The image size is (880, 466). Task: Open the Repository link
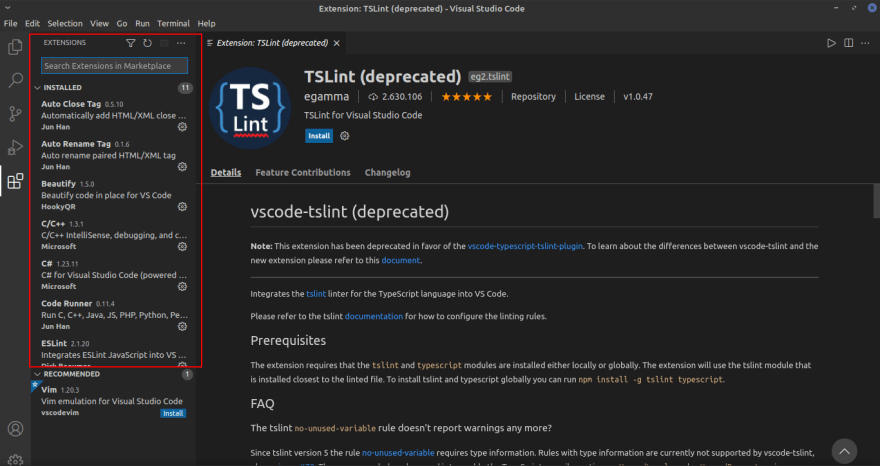533,97
